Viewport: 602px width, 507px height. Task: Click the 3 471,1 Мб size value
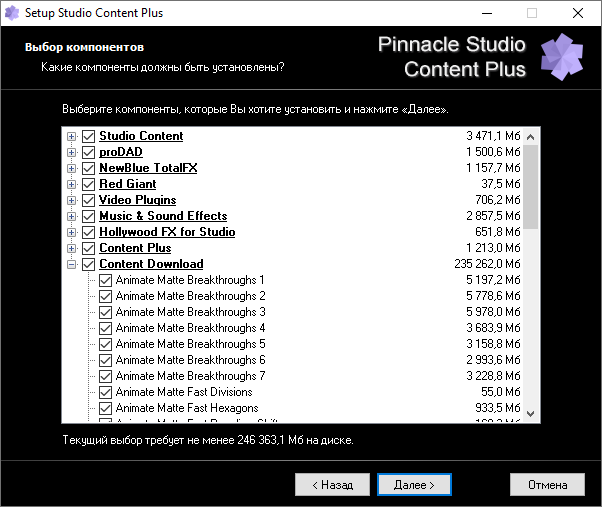(493, 136)
